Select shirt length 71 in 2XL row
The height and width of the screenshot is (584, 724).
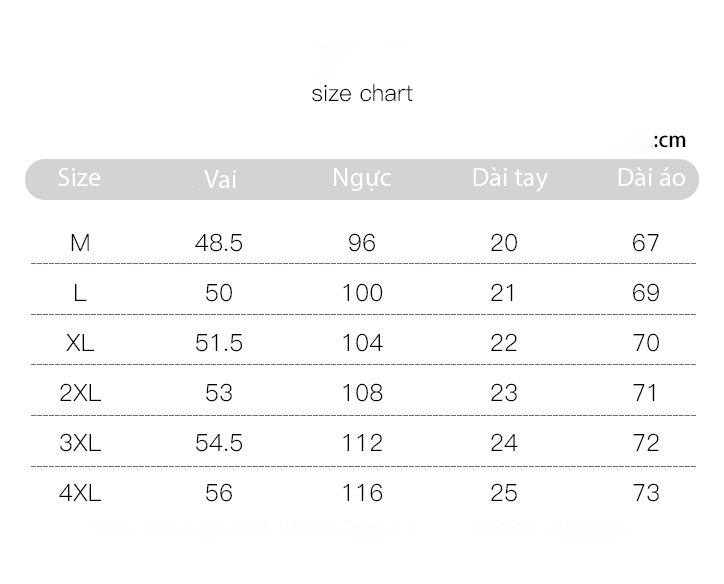(645, 393)
